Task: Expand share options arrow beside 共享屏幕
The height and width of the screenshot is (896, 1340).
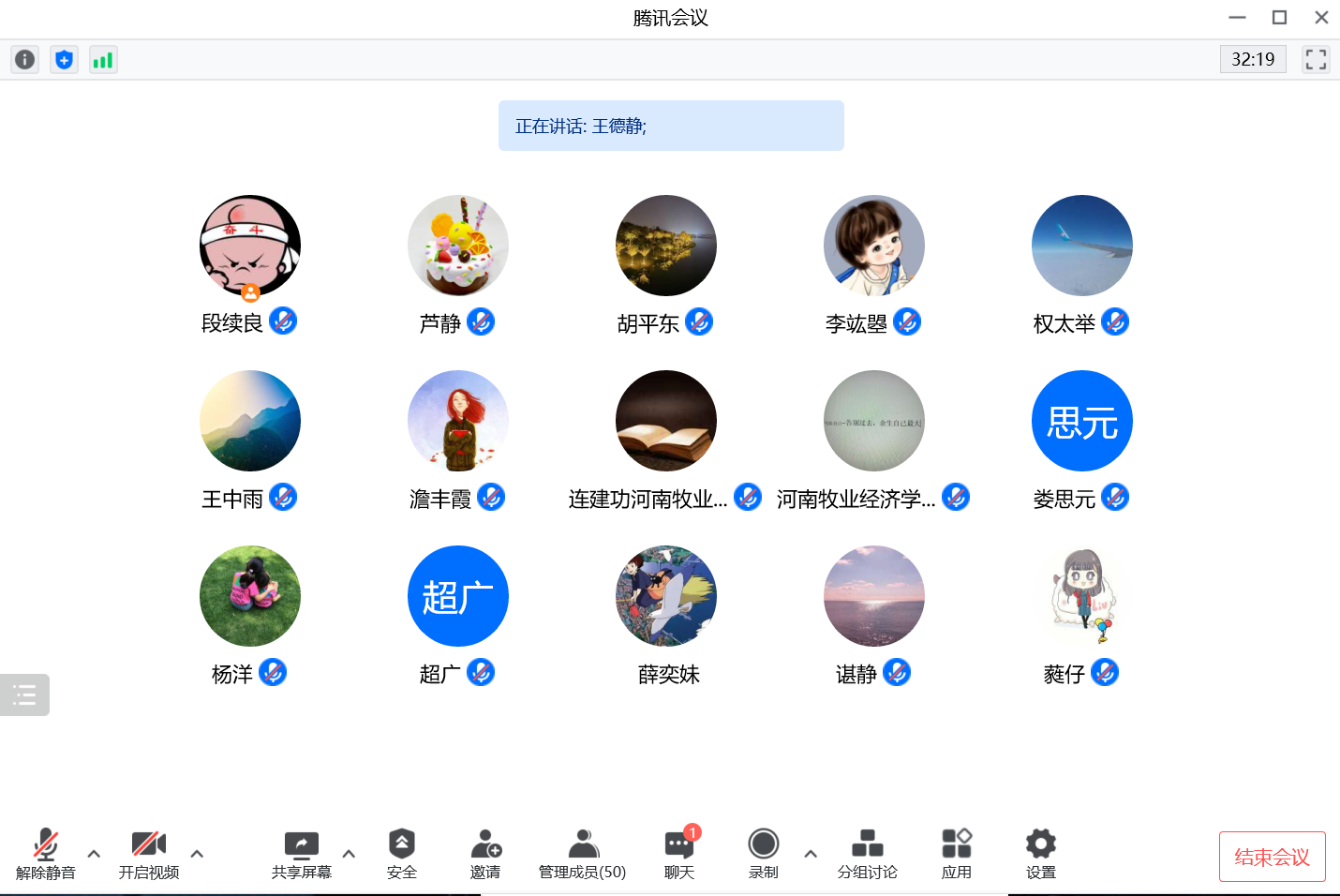Action: click(349, 854)
